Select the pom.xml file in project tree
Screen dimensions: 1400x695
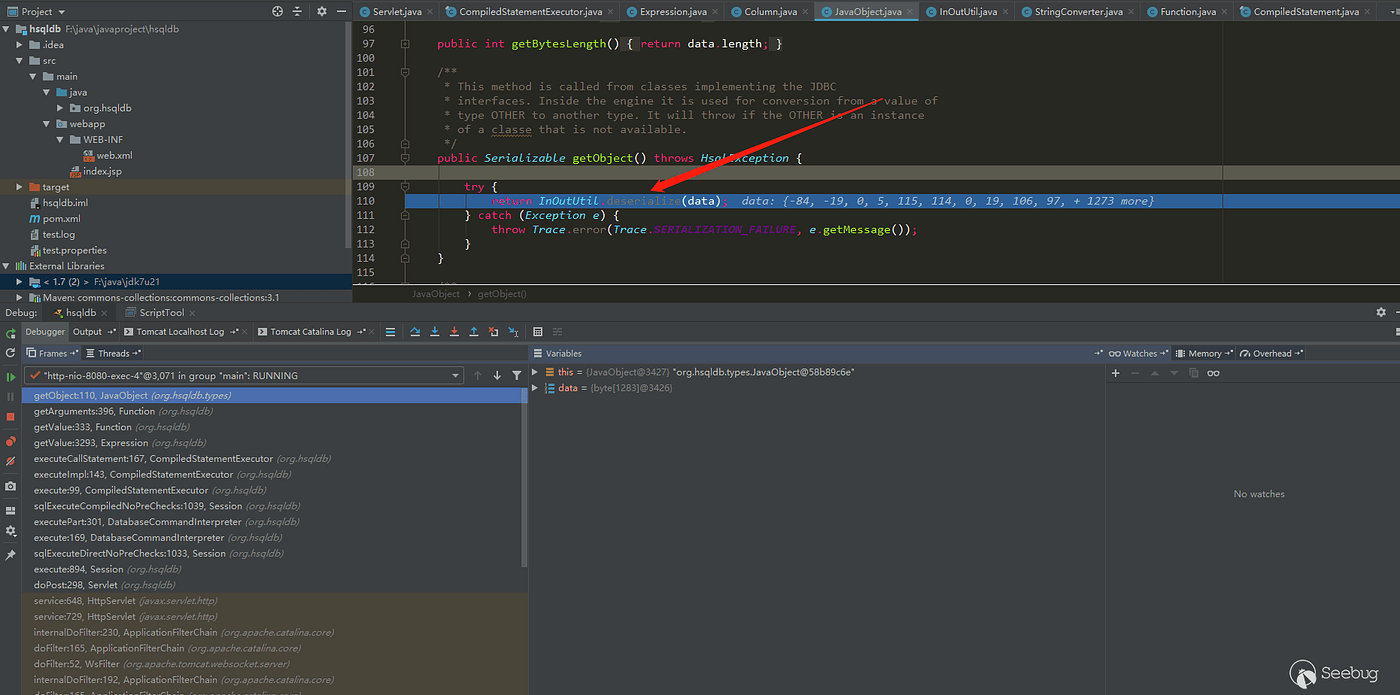tap(61, 219)
